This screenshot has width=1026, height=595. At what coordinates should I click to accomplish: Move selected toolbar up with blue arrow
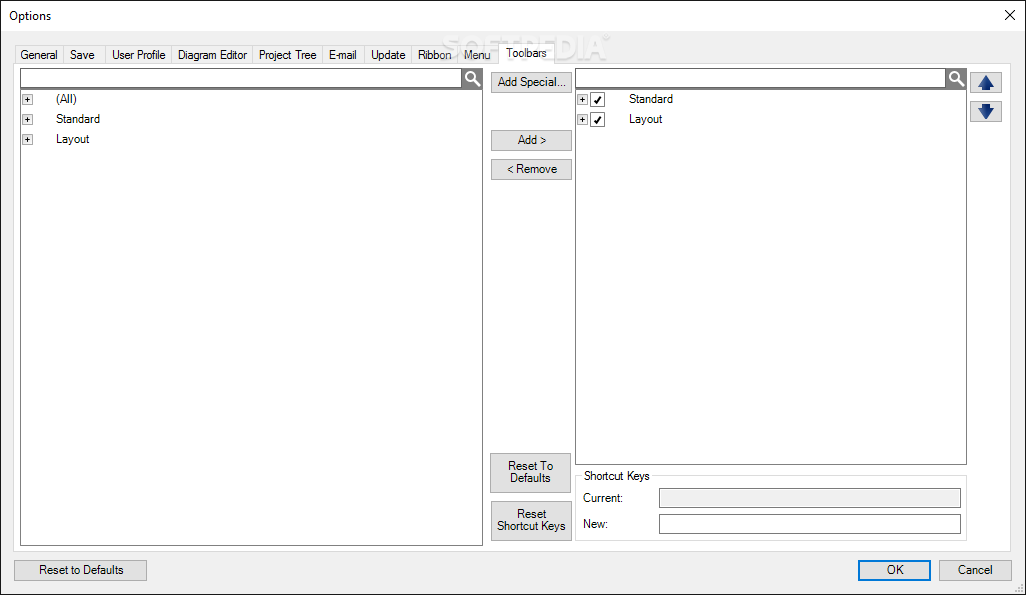point(986,82)
